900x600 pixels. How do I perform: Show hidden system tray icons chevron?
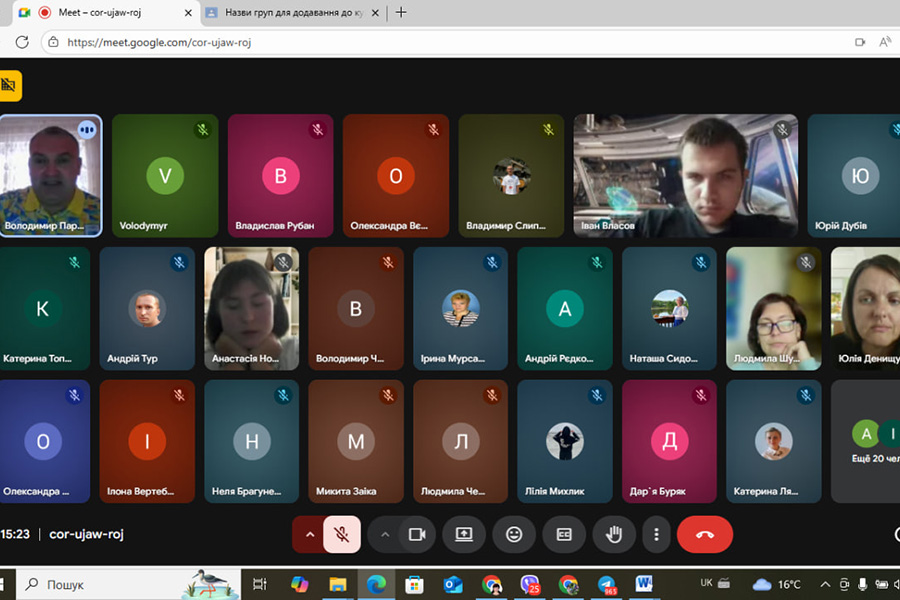pos(825,584)
